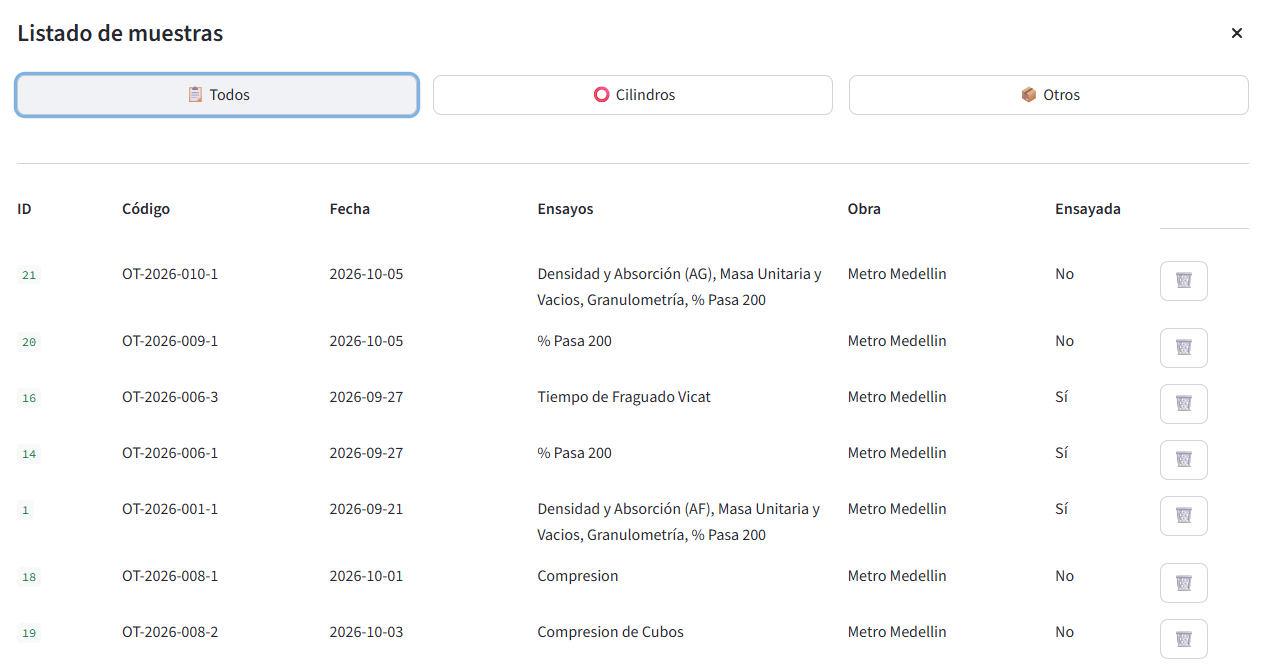Click the Ensayos column header
1267x670 pixels.
tap(565, 209)
